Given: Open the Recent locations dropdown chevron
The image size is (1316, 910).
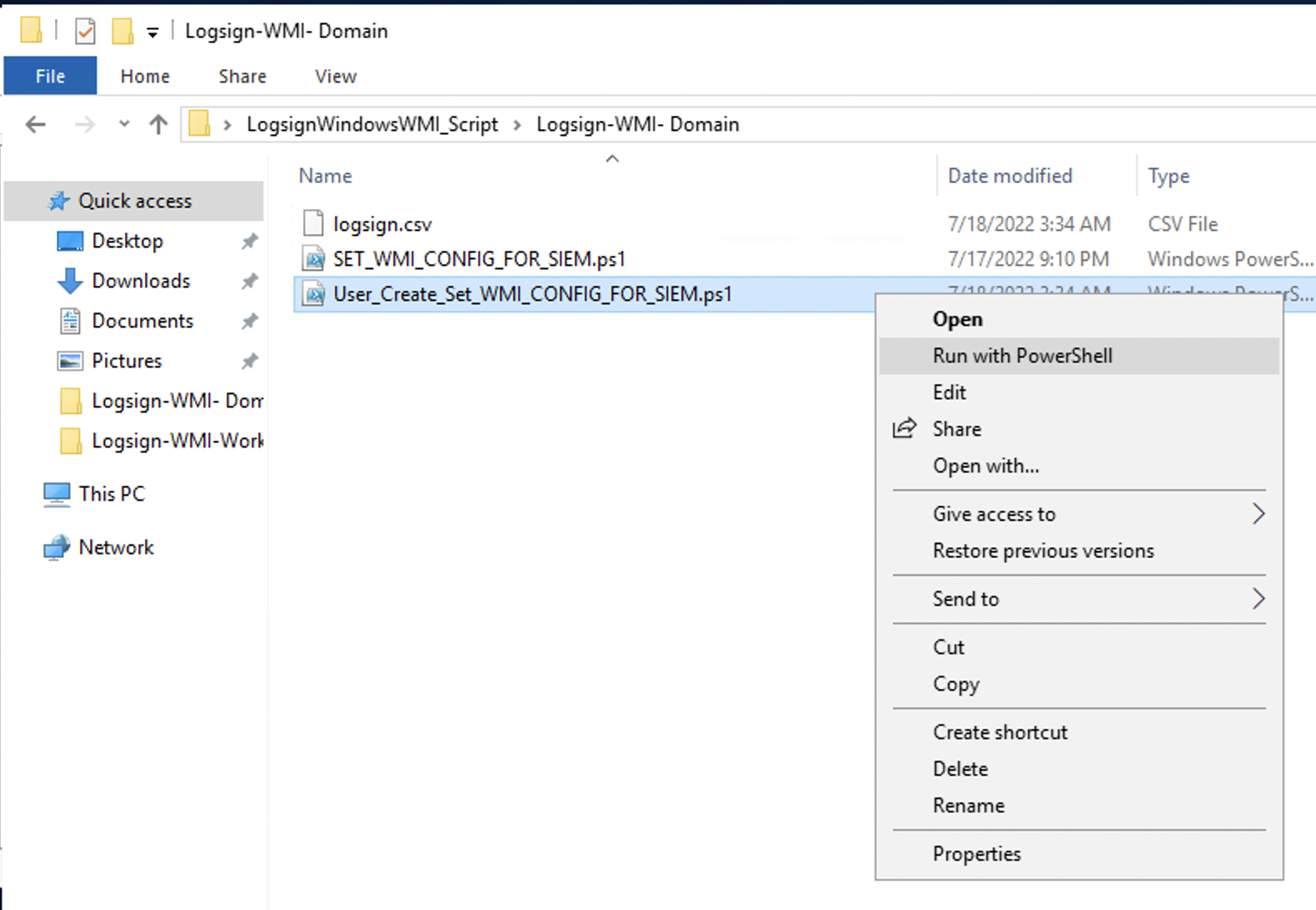Looking at the screenshot, I should [124, 124].
